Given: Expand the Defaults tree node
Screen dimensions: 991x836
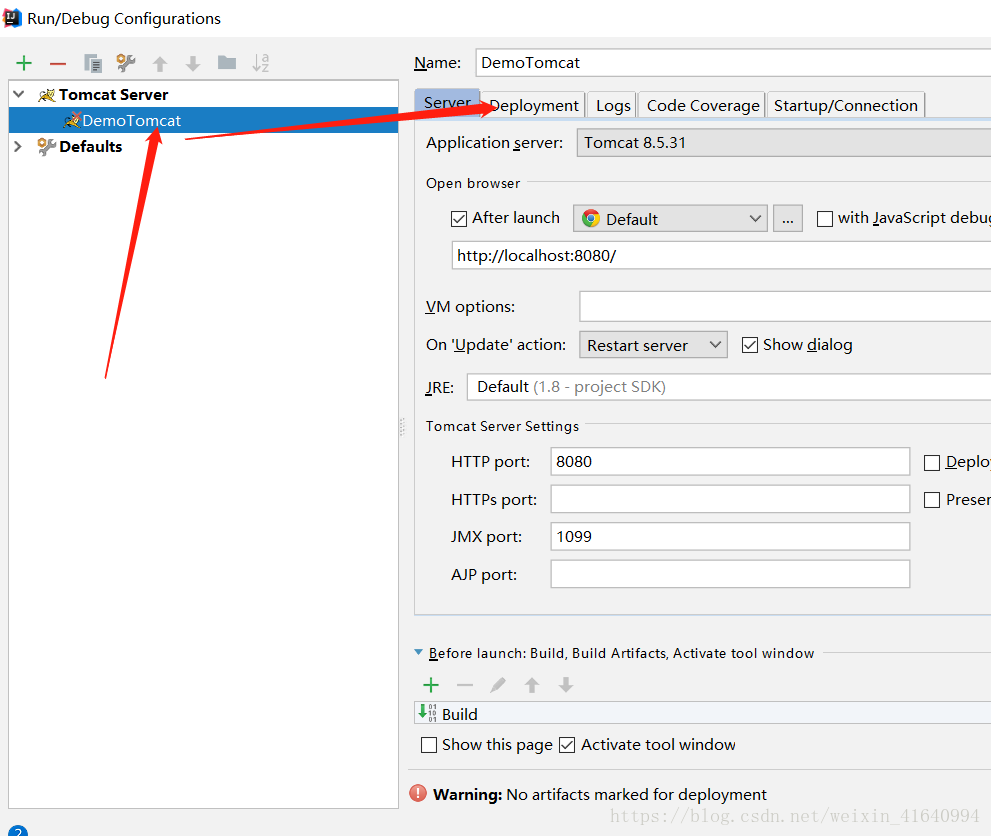Looking at the screenshot, I should coord(18,147).
